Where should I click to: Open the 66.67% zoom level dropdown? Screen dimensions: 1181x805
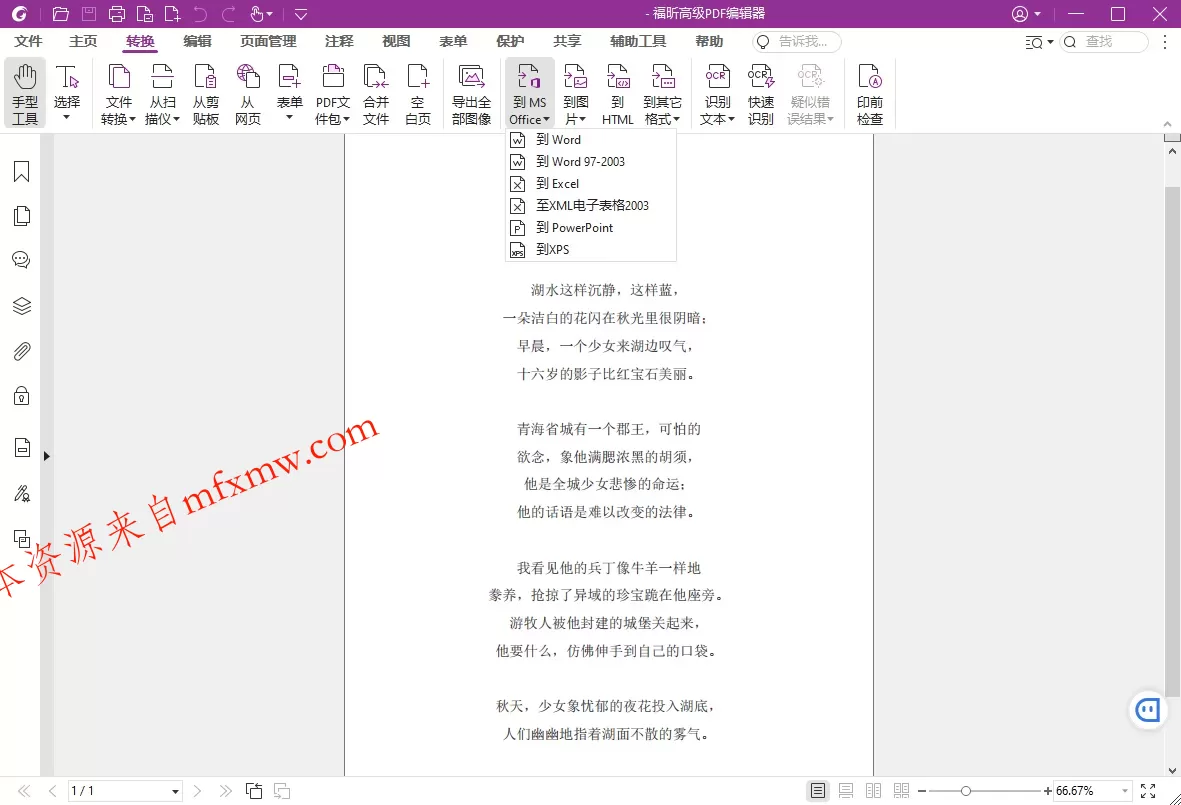pyautogui.click(x=1125, y=791)
